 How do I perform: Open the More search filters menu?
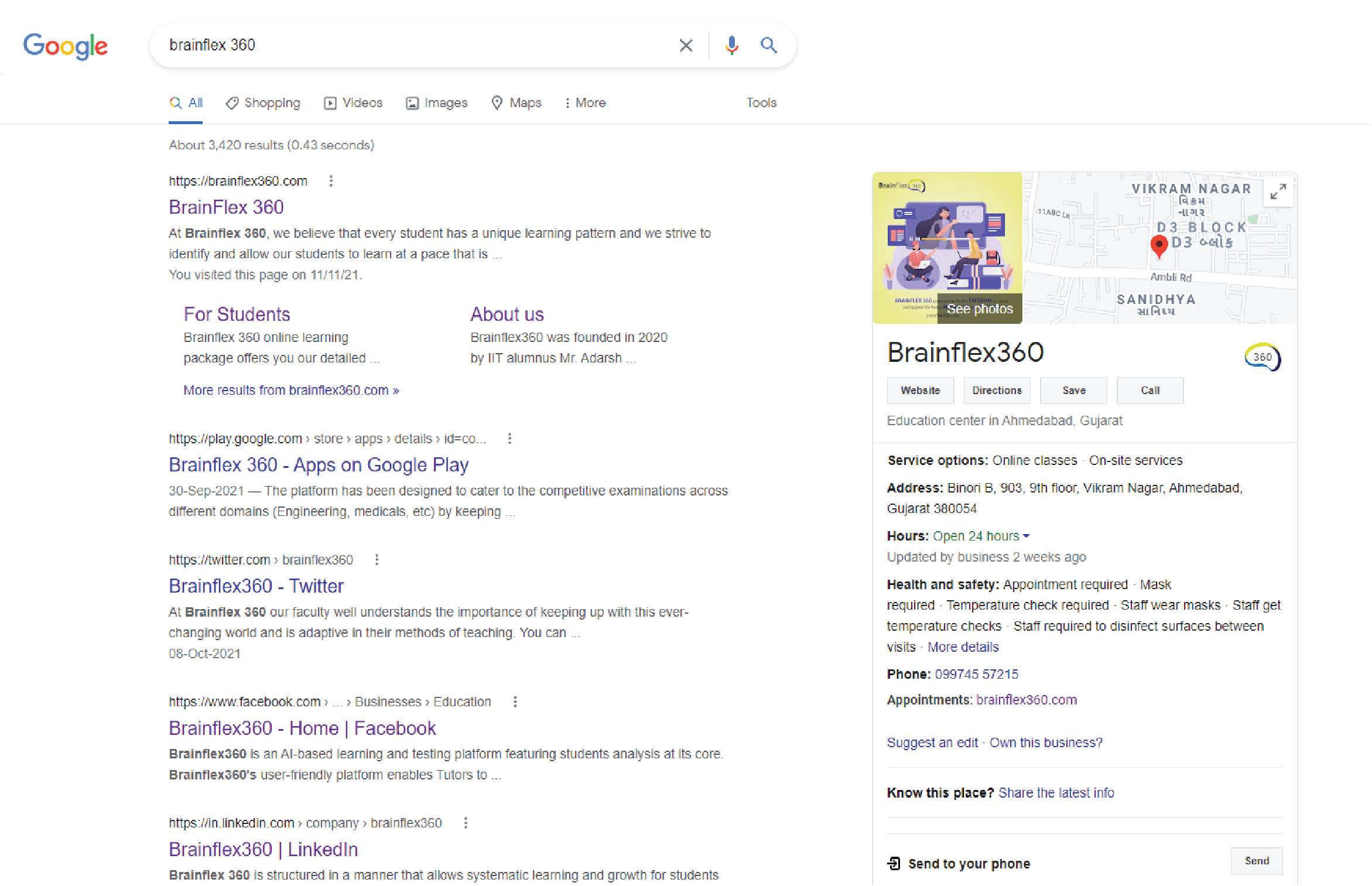tap(585, 103)
